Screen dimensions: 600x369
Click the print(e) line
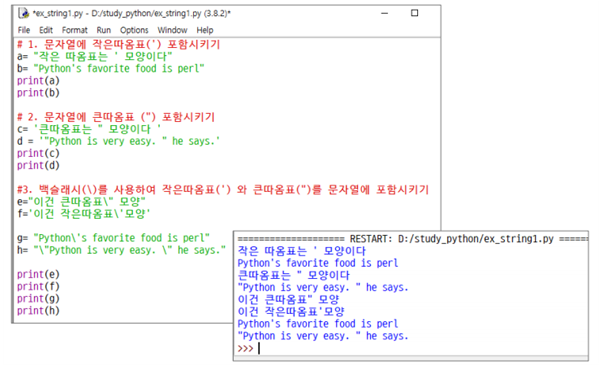coord(38,274)
